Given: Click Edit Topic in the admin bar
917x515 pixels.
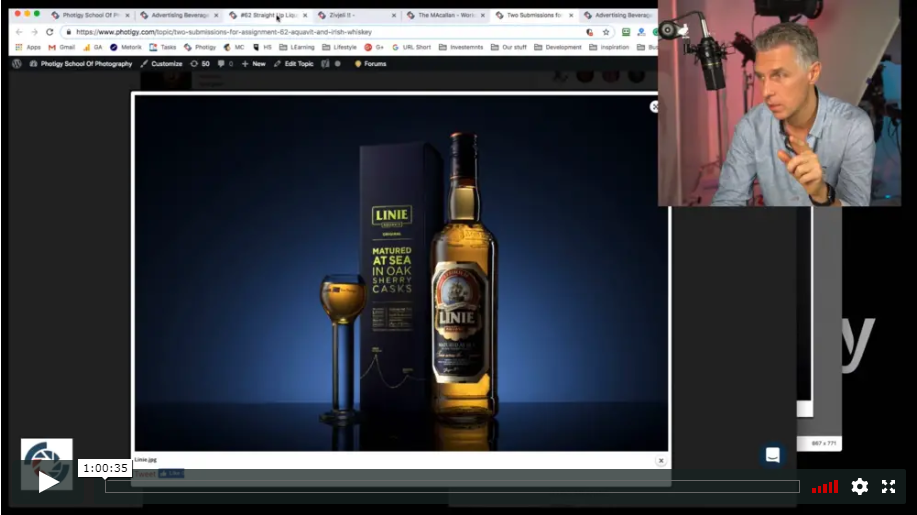Looking at the screenshot, I should point(294,64).
